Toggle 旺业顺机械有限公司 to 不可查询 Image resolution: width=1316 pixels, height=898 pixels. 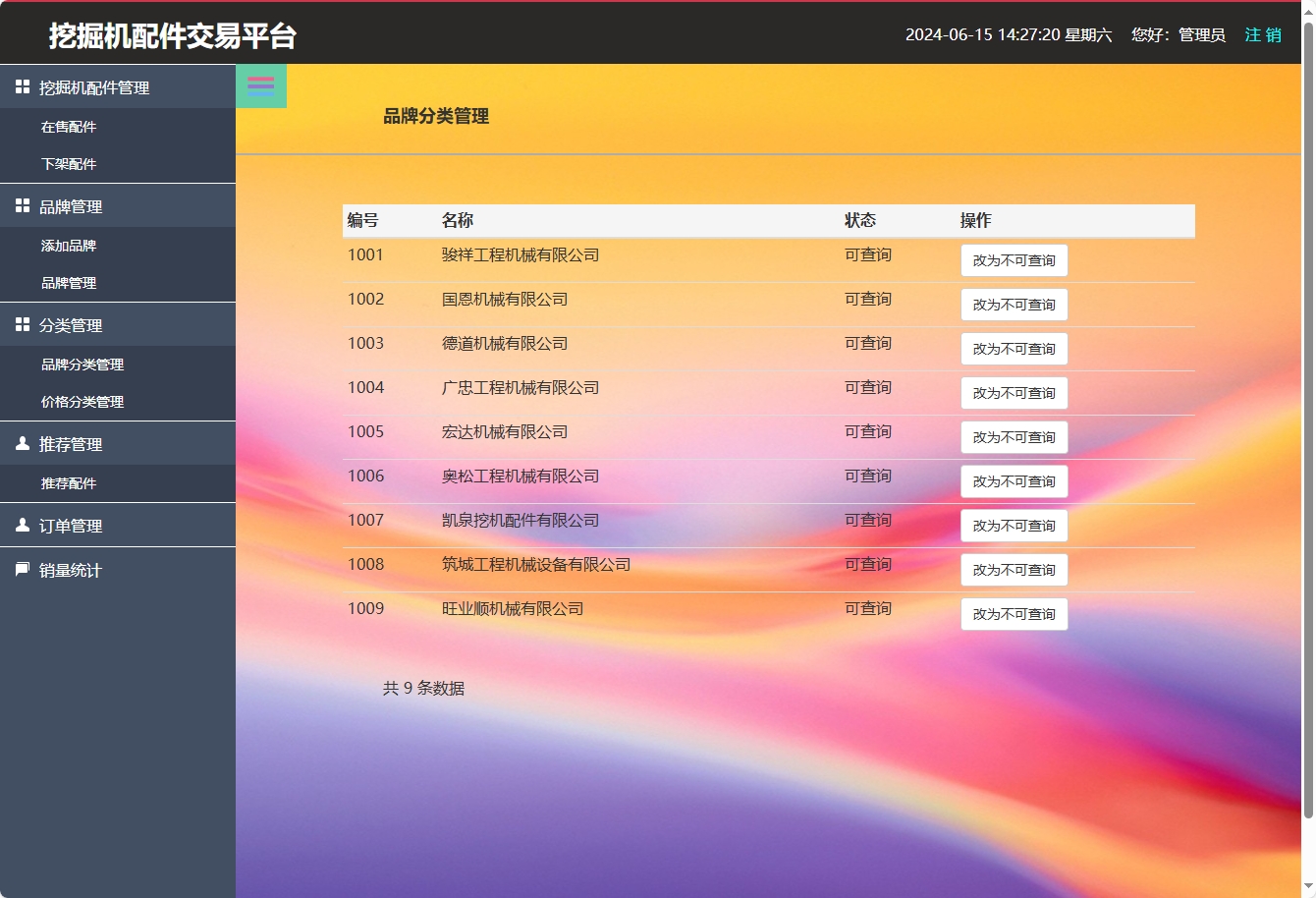[1014, 613]
